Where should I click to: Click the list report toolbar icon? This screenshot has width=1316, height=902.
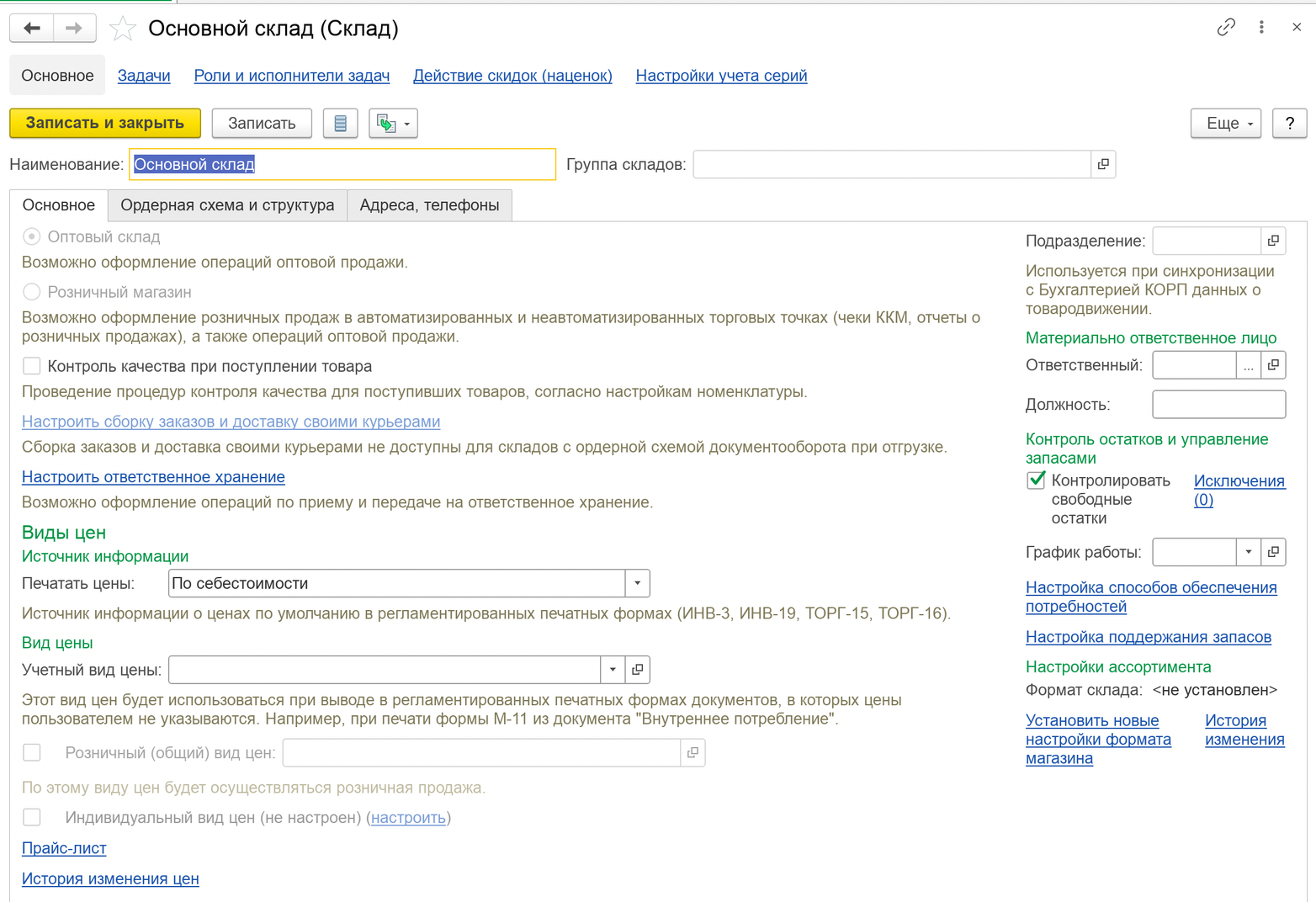click(x=341, y=123)
